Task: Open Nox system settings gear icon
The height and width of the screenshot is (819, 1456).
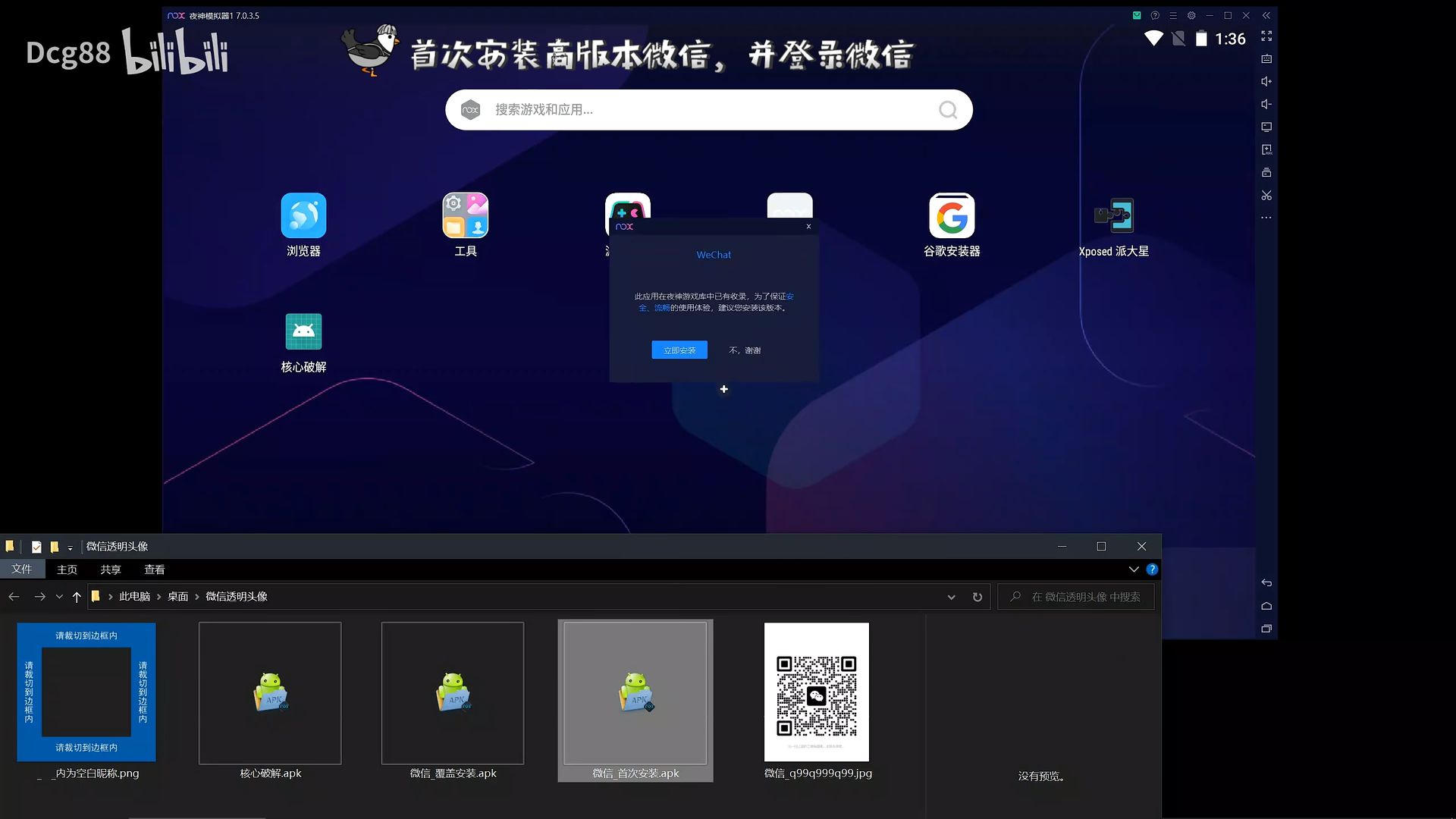Action: 1191,15
